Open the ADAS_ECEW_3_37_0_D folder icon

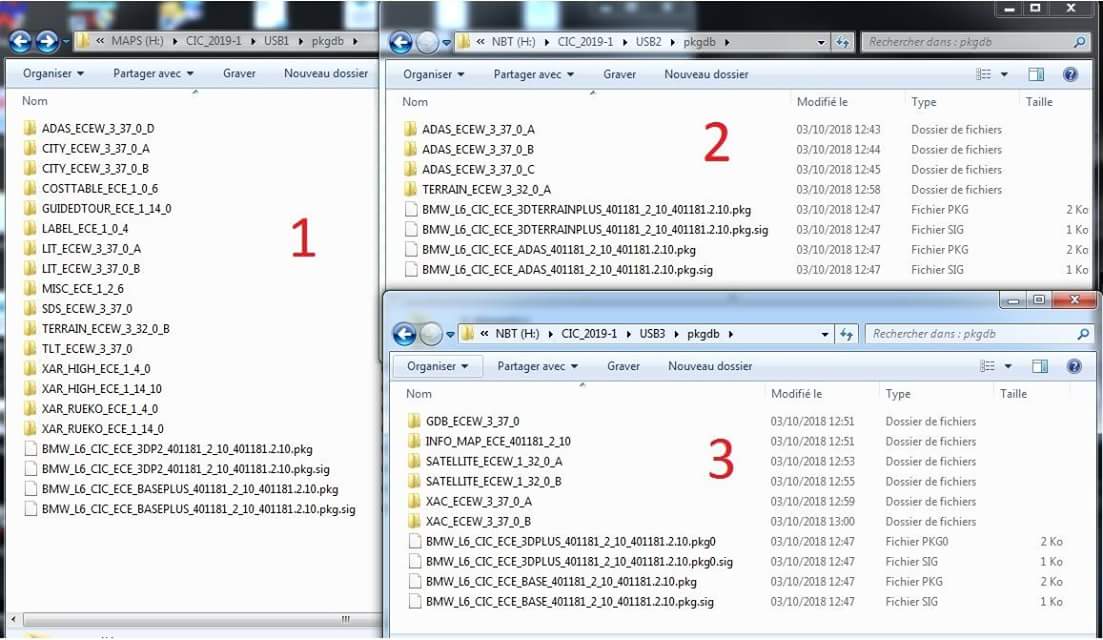(x=30, y=129)
